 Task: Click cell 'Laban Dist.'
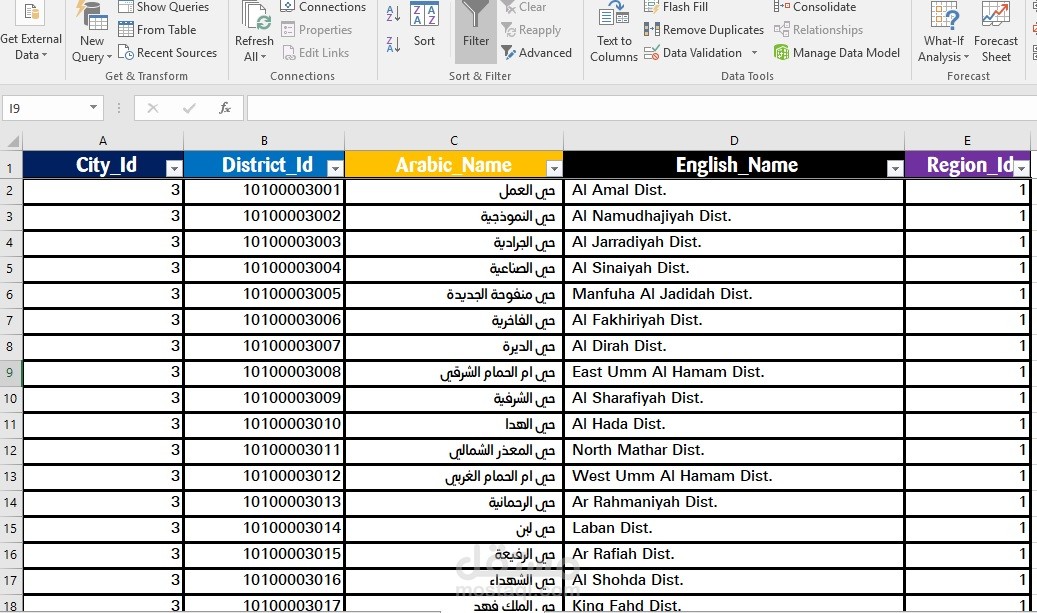click(734, 529)
